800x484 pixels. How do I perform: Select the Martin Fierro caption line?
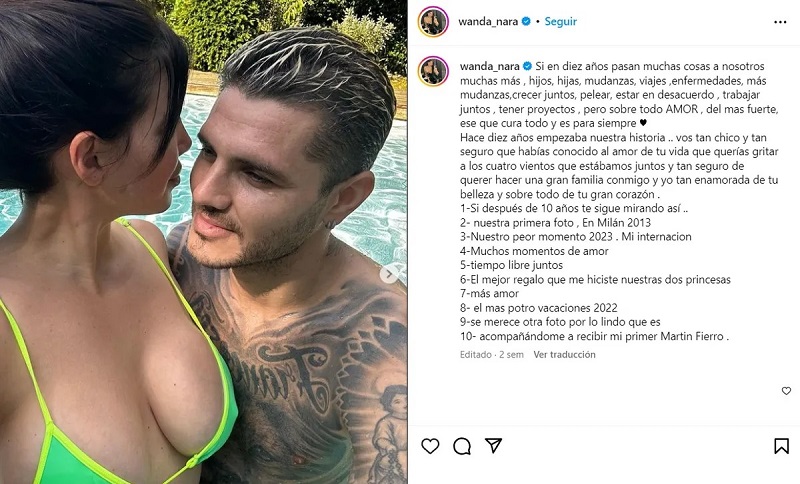click(594, 337)
